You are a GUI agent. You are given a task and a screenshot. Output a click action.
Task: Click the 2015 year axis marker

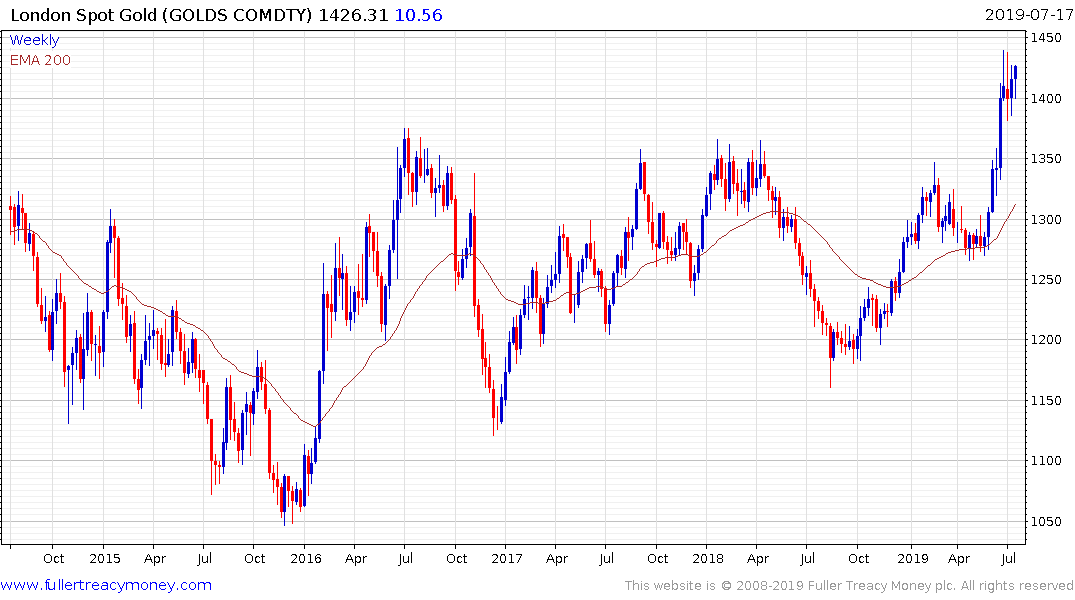(105, 558)
